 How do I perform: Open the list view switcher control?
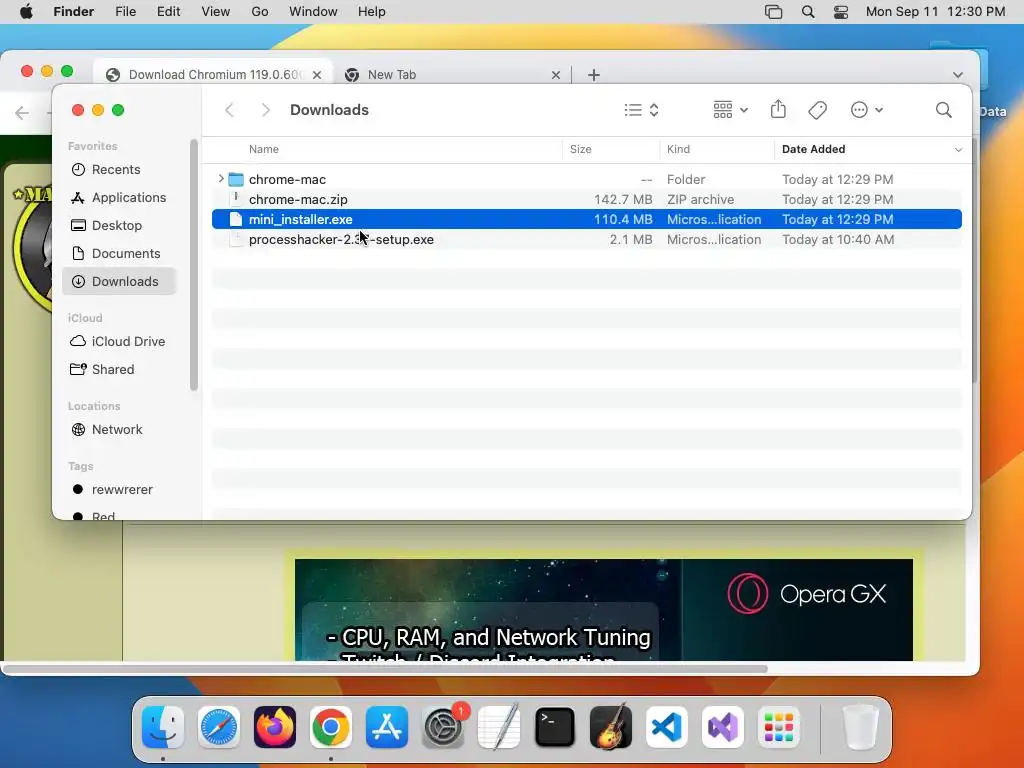tap(641, 110)
